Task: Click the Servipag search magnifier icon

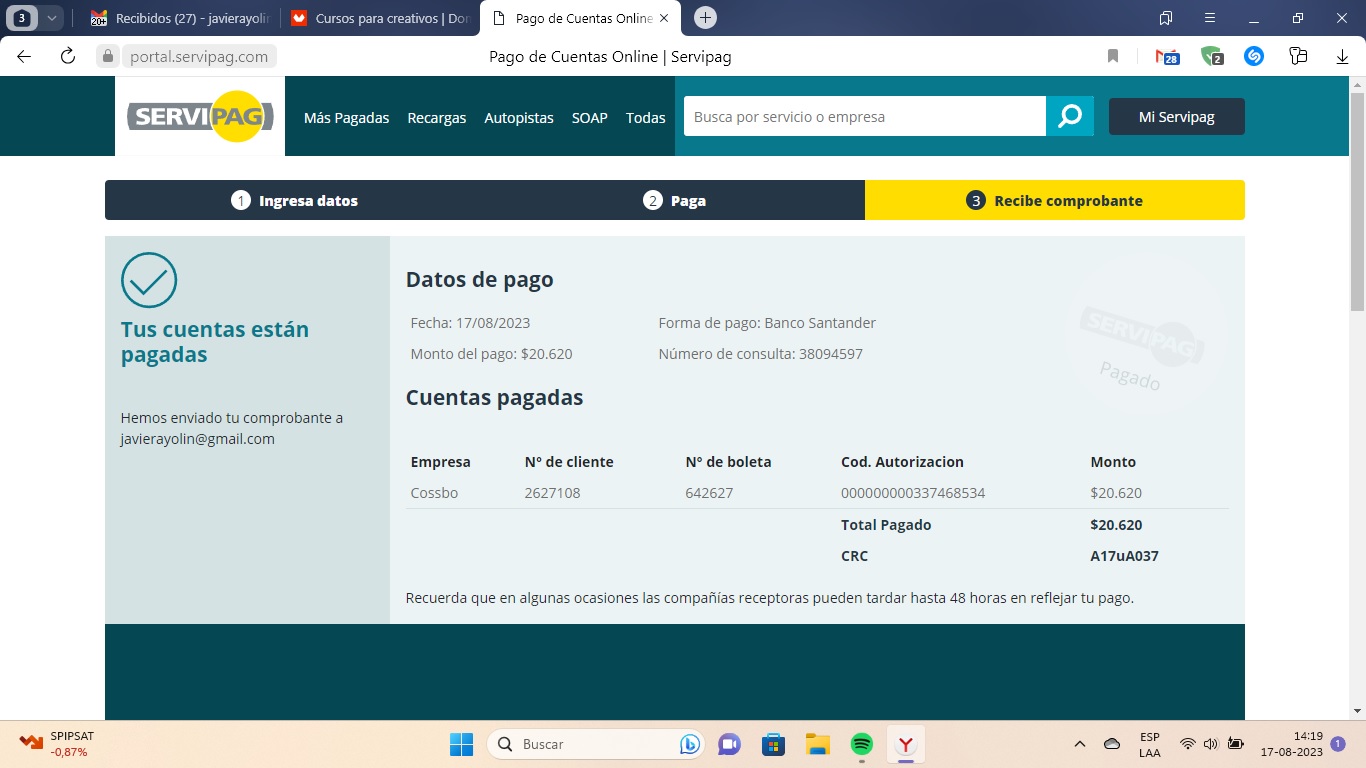Action: click(1071, 116)
